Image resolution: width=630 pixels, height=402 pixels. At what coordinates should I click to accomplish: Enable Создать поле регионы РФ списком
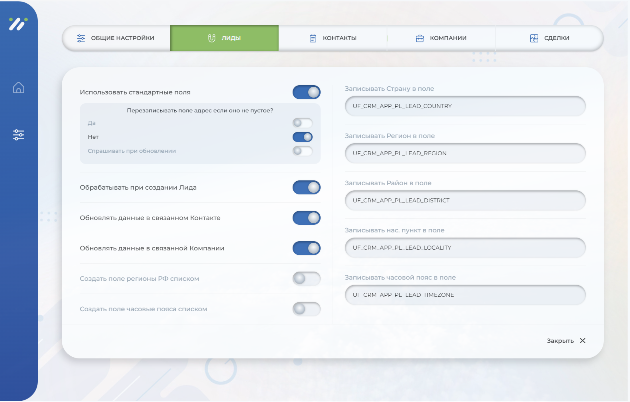306,279
